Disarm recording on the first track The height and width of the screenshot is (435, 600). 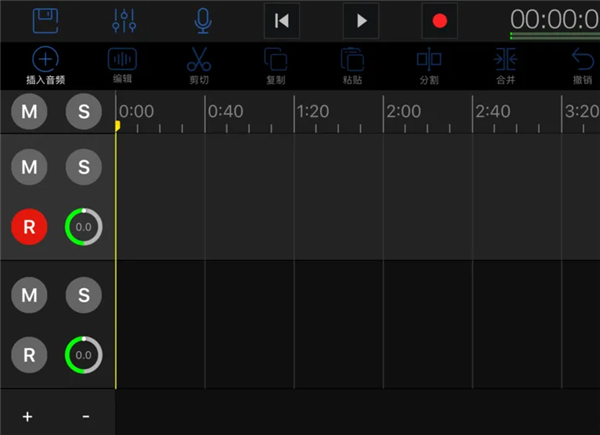29,227
